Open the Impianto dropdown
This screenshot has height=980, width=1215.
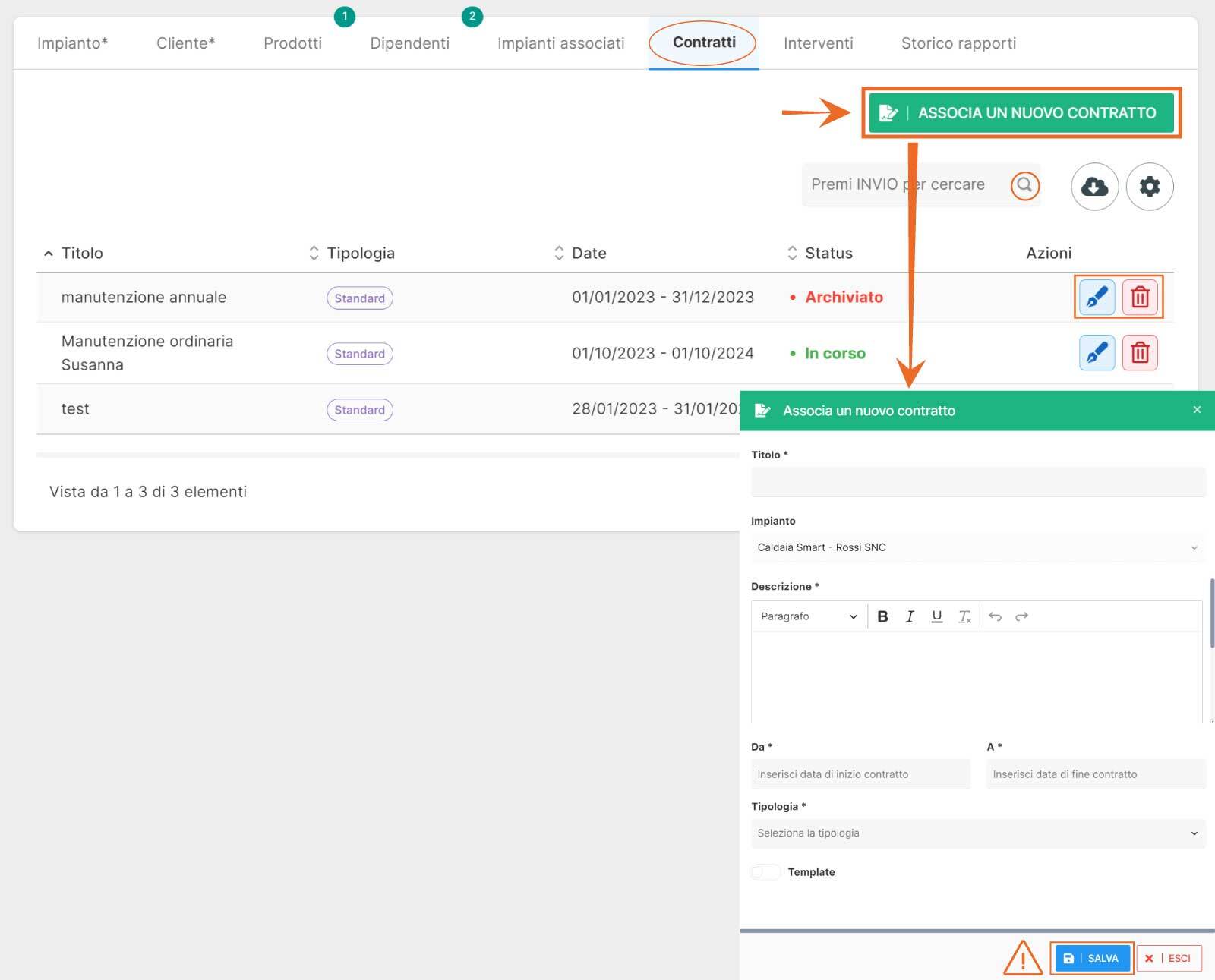(x=977, y=547)
